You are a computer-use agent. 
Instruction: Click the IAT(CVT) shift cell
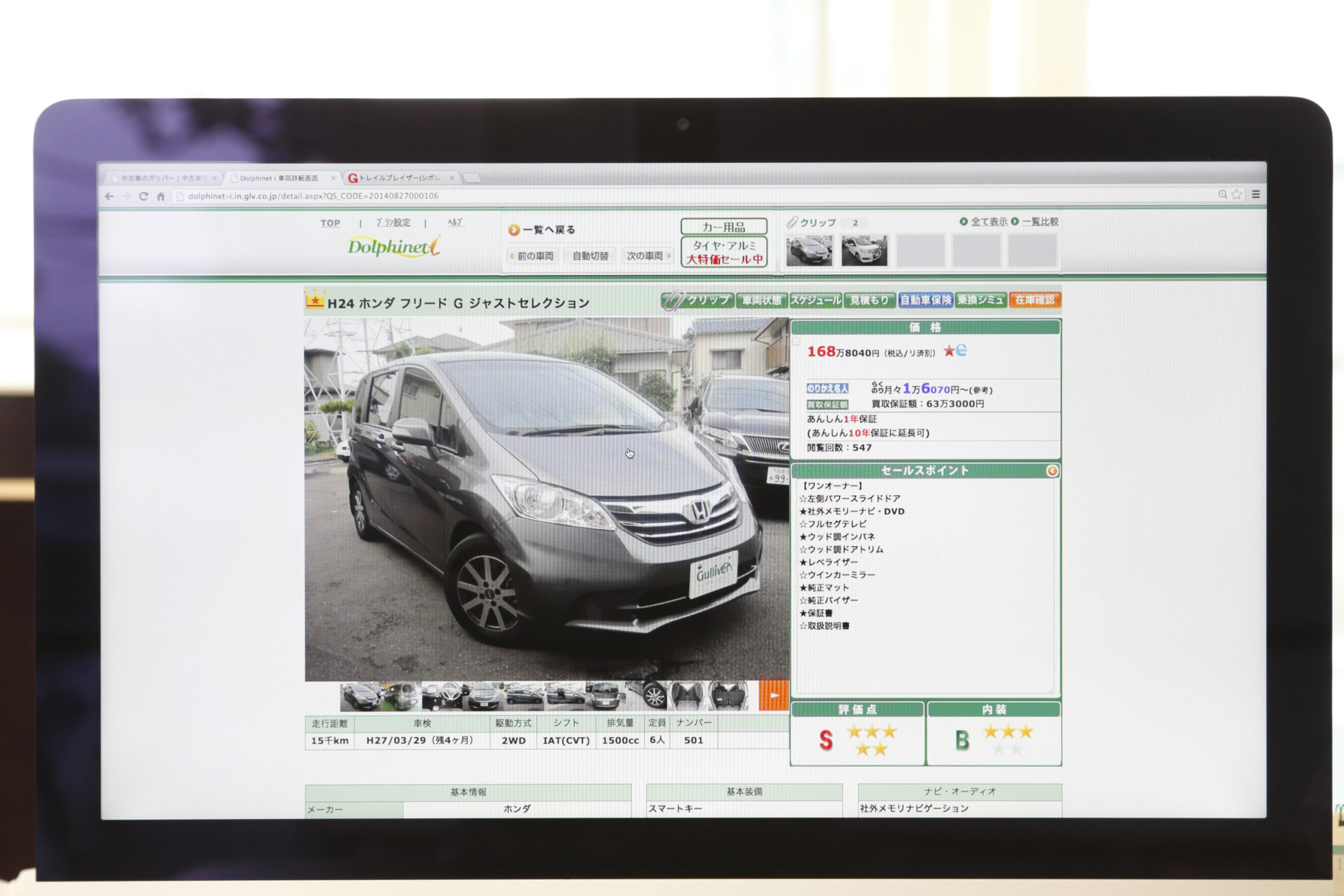tap(566, 741)
